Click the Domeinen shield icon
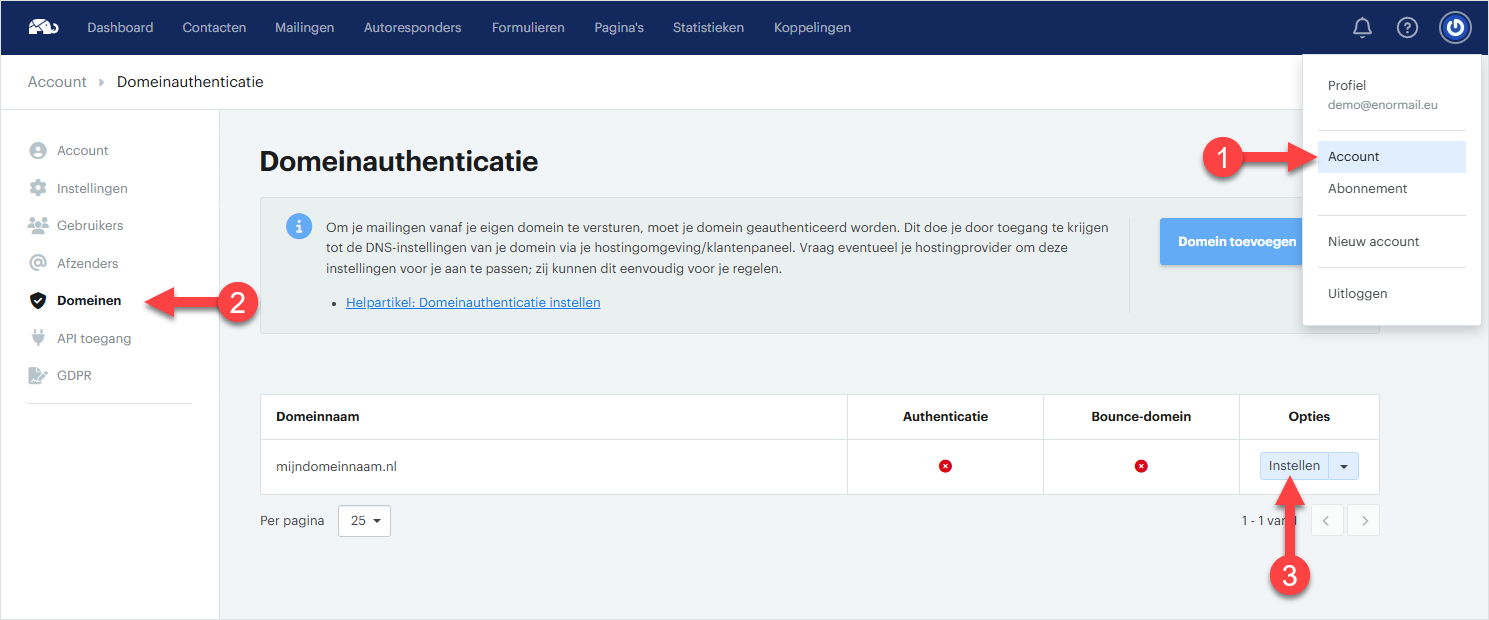 (x=38, y=300)
